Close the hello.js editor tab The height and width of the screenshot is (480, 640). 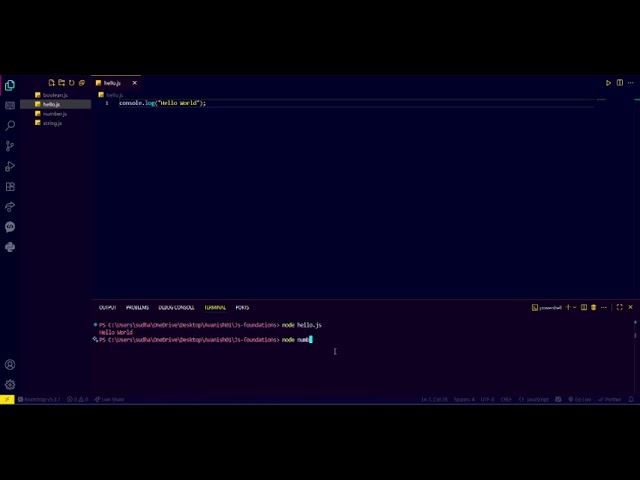[x=134, y=83]
